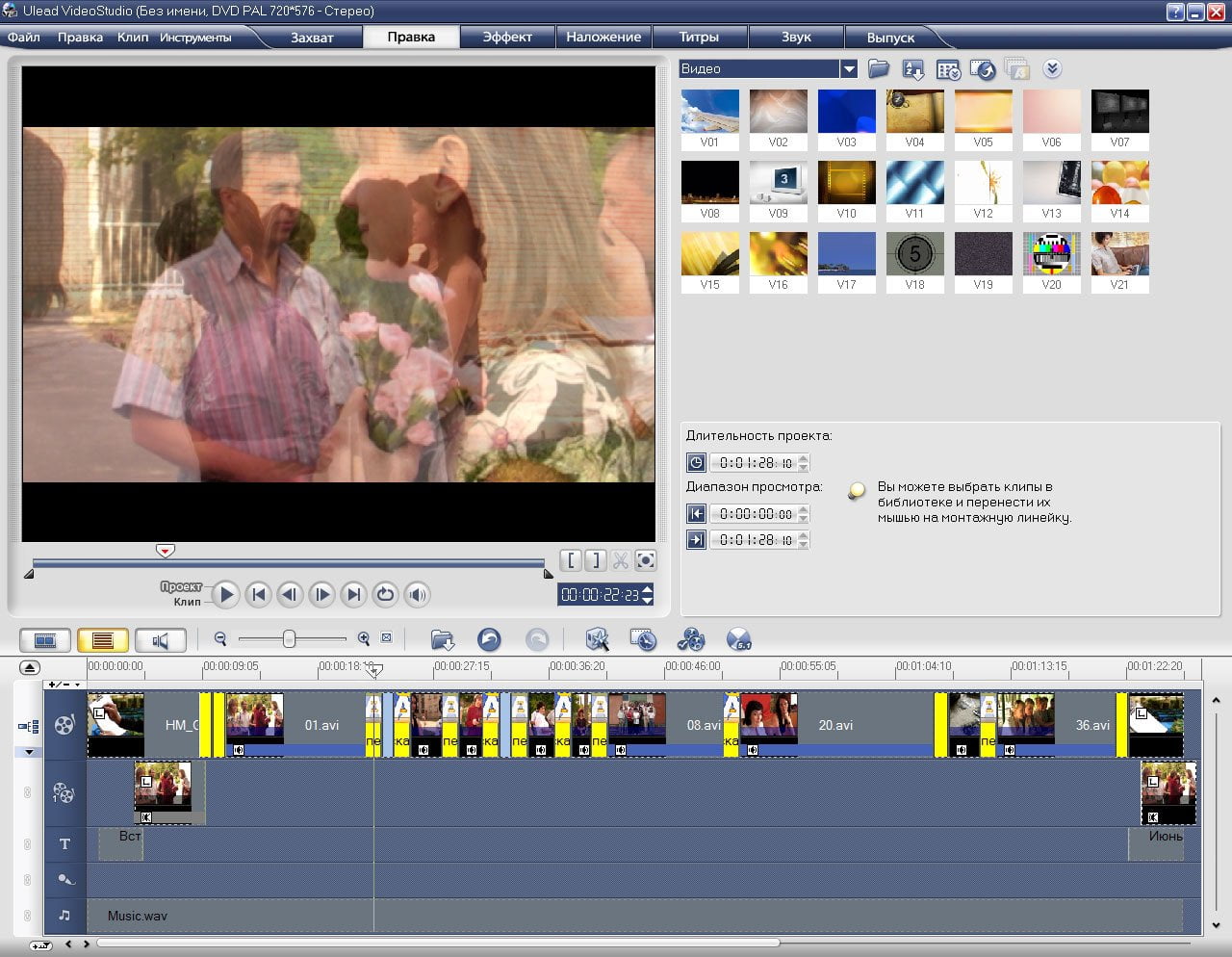Image resolution: width=1232 pixels, height=957 pixels.
Task: Select the V18 countdown thumbnail
Action: tap(914, 261)
